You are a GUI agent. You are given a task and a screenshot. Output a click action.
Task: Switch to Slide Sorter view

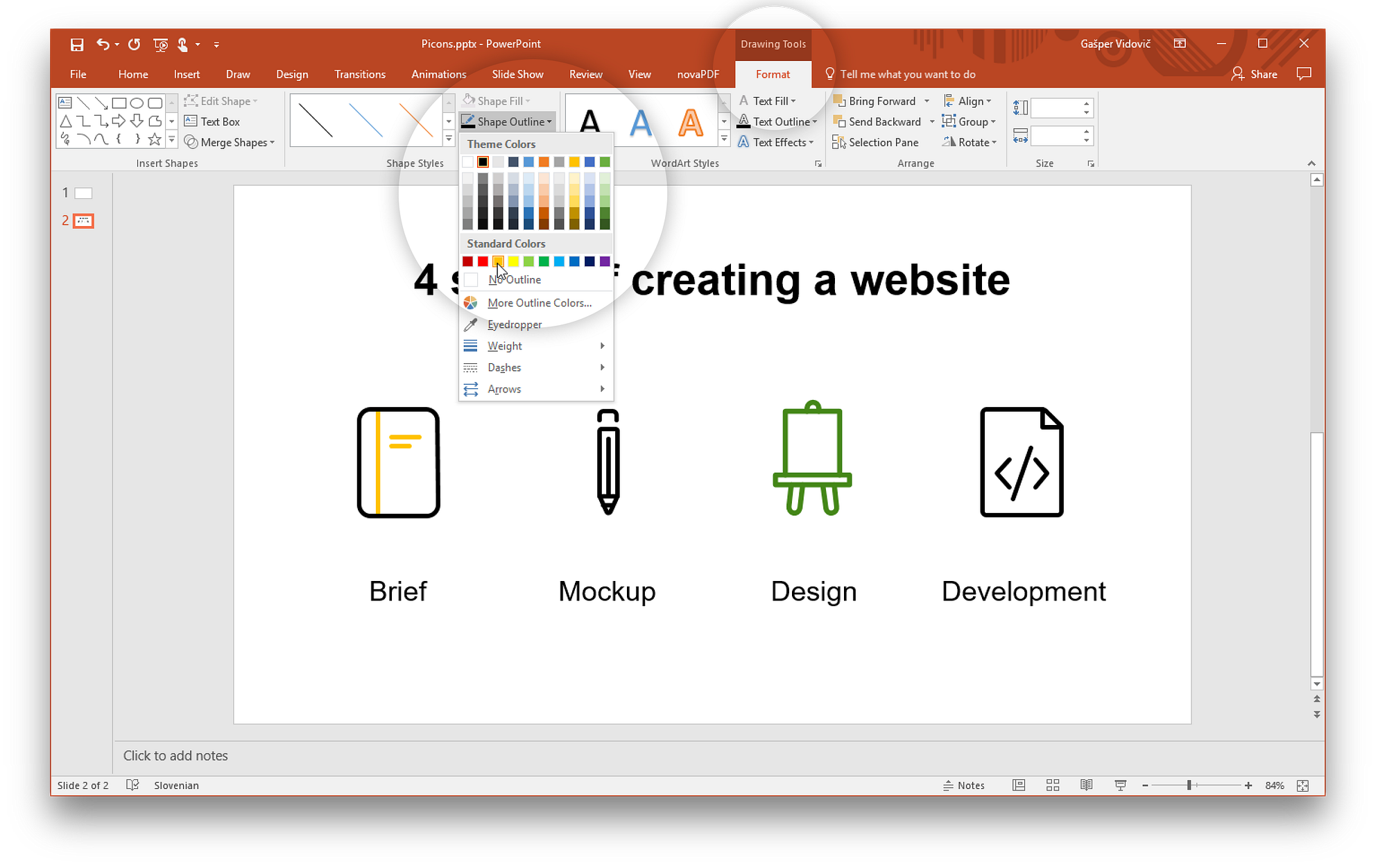(1052, 785)
